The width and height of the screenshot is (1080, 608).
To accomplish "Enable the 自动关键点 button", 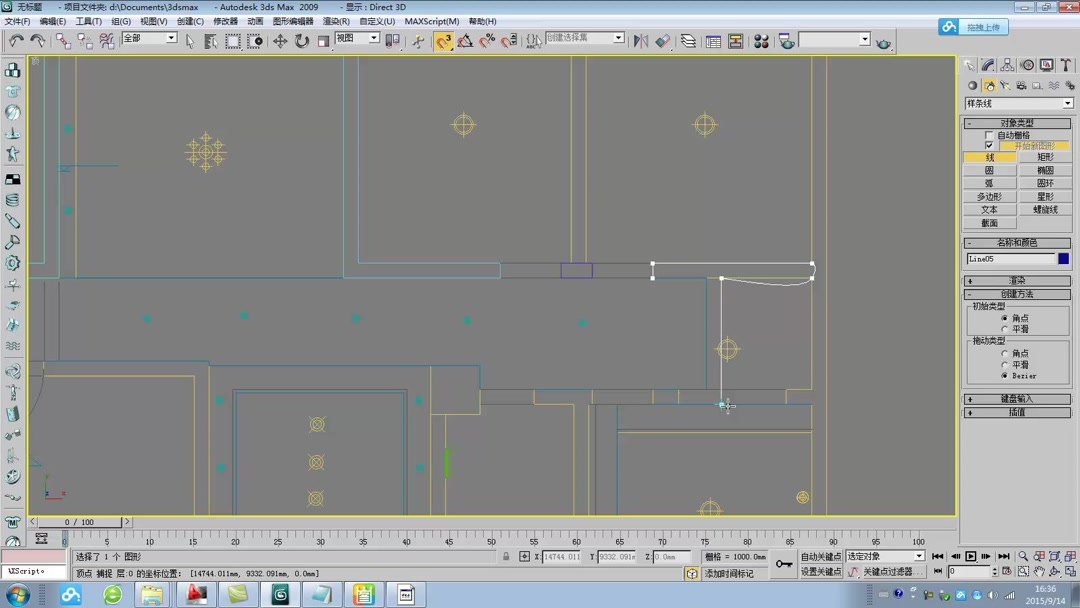I will click(821, 557).
